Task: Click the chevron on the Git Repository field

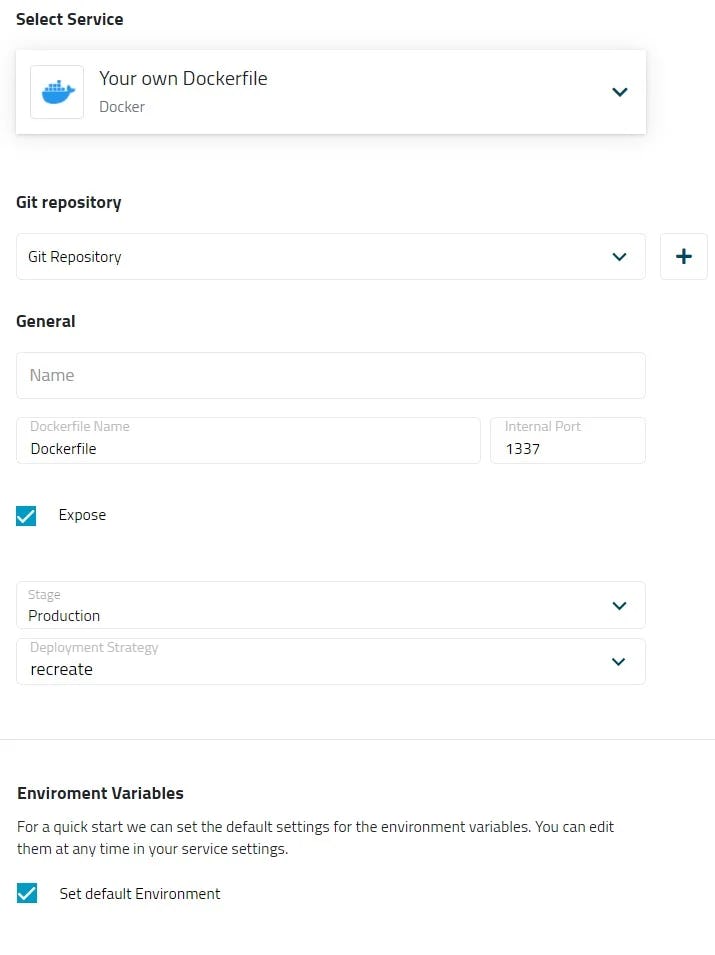Action: [x=619, y=256]
